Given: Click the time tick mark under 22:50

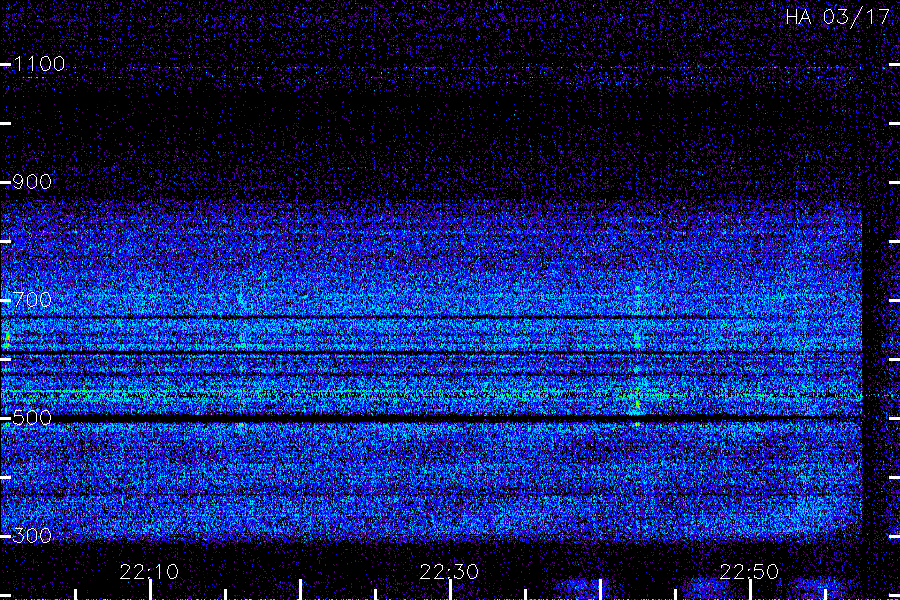Looking at the screenshot, I should click(x=751, y=590).
